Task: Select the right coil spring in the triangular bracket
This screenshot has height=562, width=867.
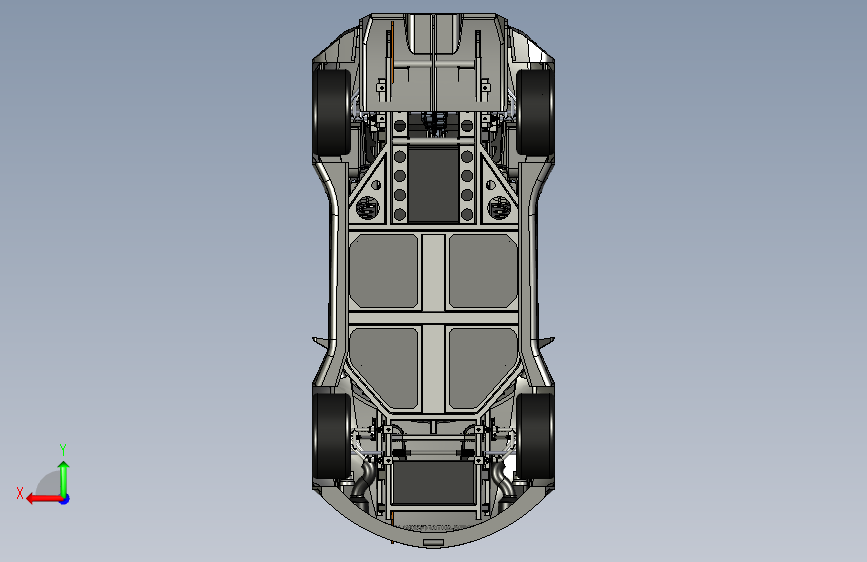Action: point(499,207)
